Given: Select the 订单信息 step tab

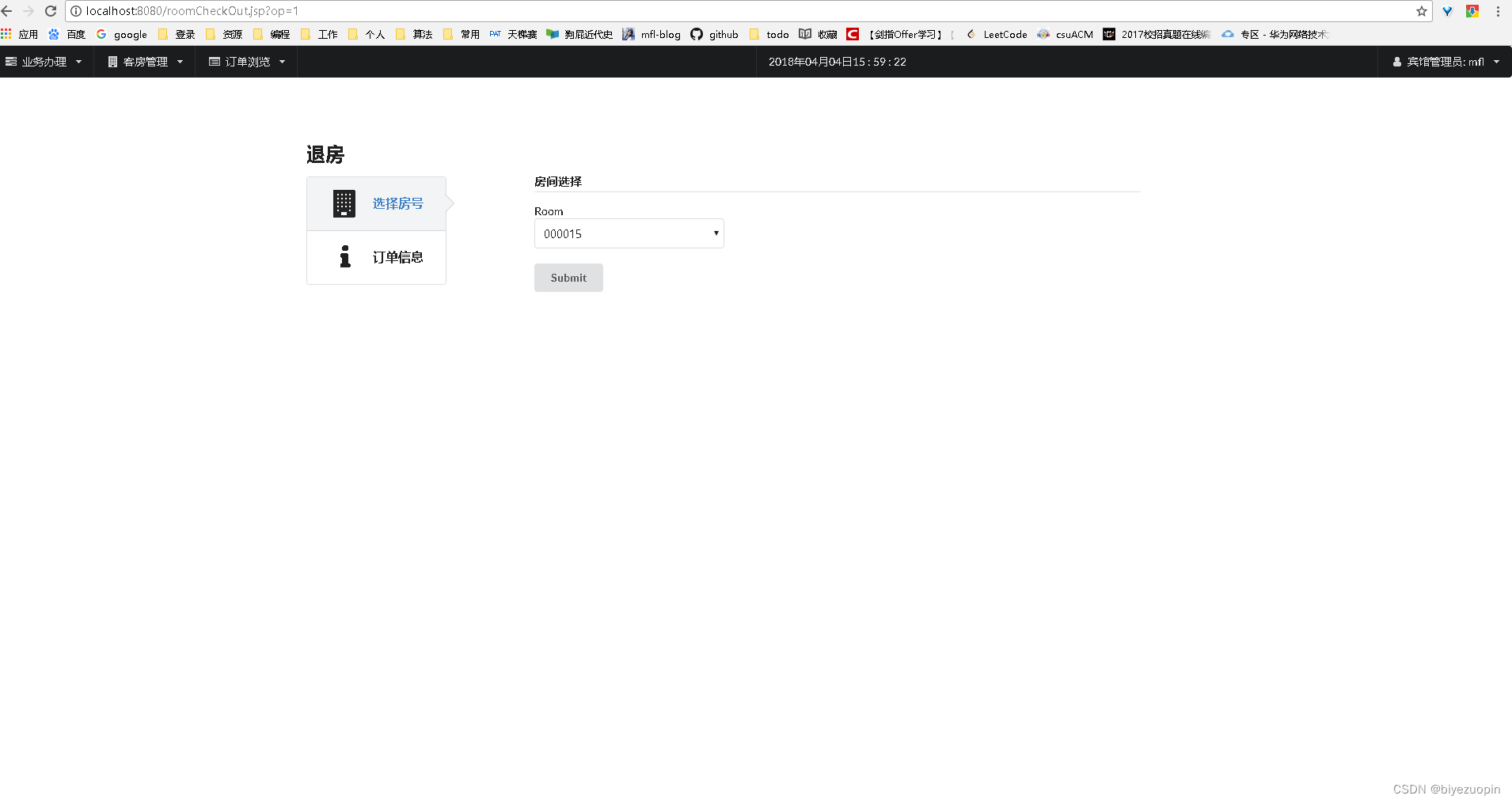Looking at the screenshot, I should pyautogui.click(x=376, y=257).
